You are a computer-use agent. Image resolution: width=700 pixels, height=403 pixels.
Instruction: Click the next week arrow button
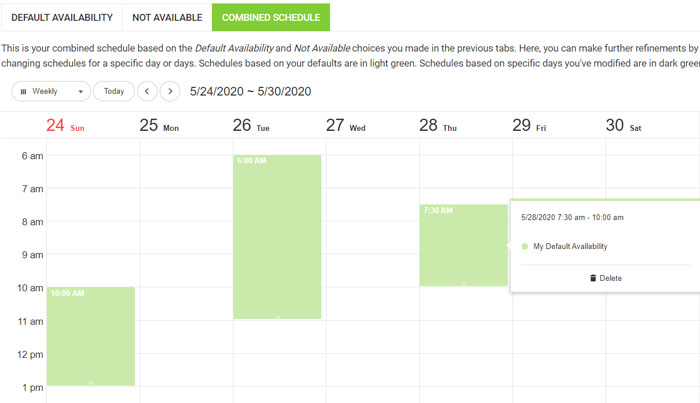(x=173, y=91)
